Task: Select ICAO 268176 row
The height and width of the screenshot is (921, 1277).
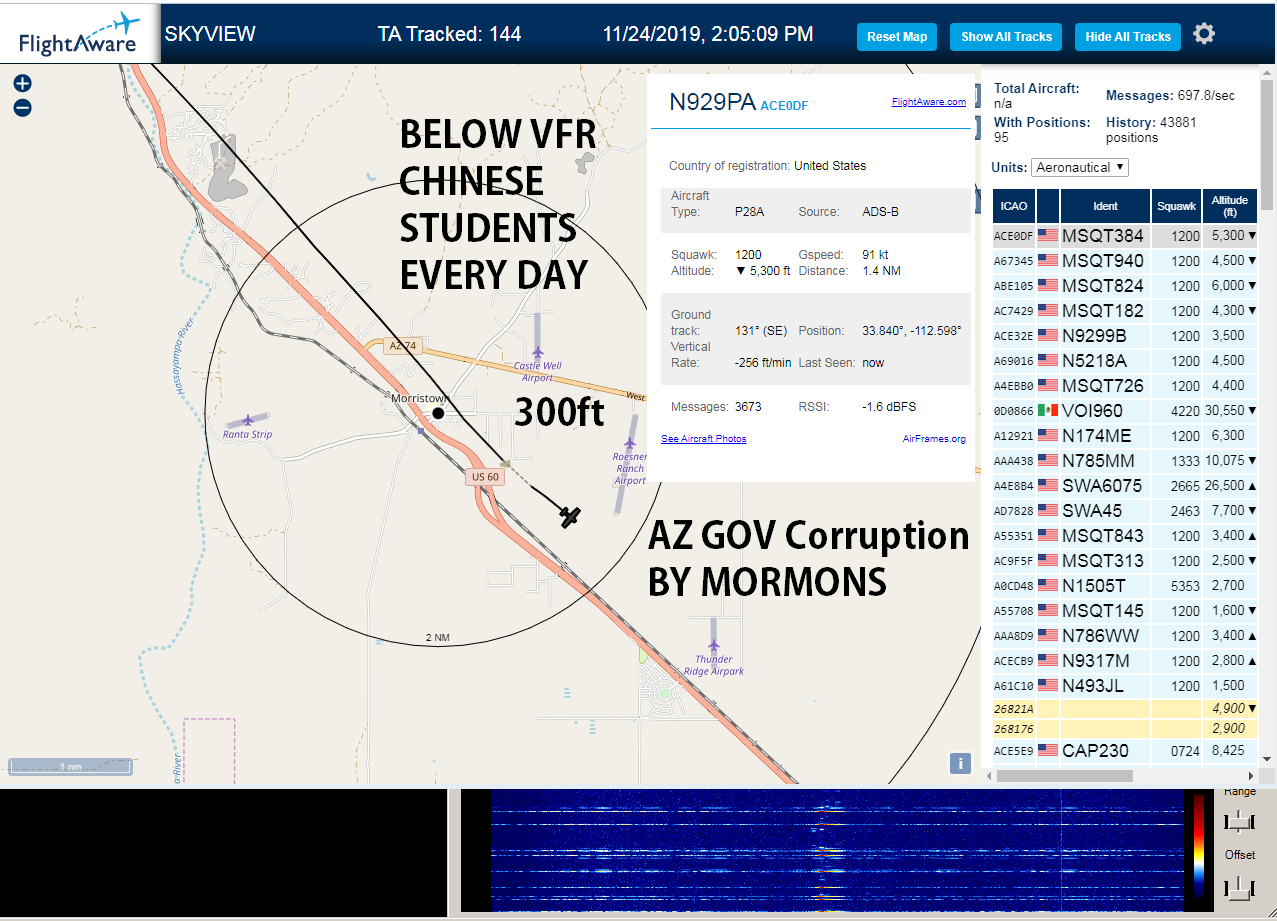Action: point(1125,729)
